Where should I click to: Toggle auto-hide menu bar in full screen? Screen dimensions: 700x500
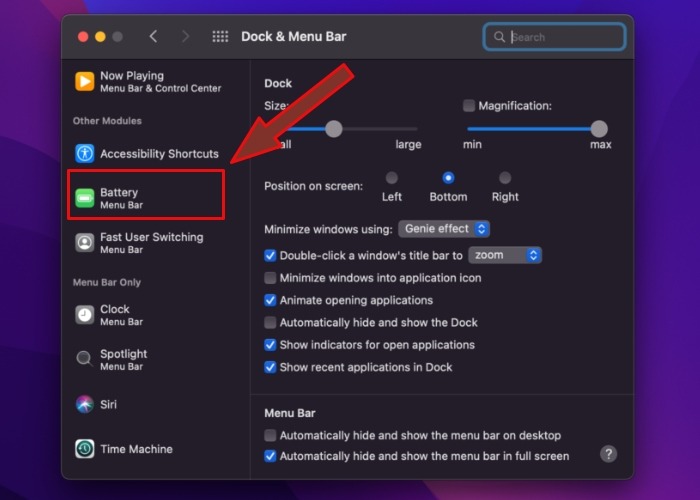pyautogui.click(x=270, y=456)
